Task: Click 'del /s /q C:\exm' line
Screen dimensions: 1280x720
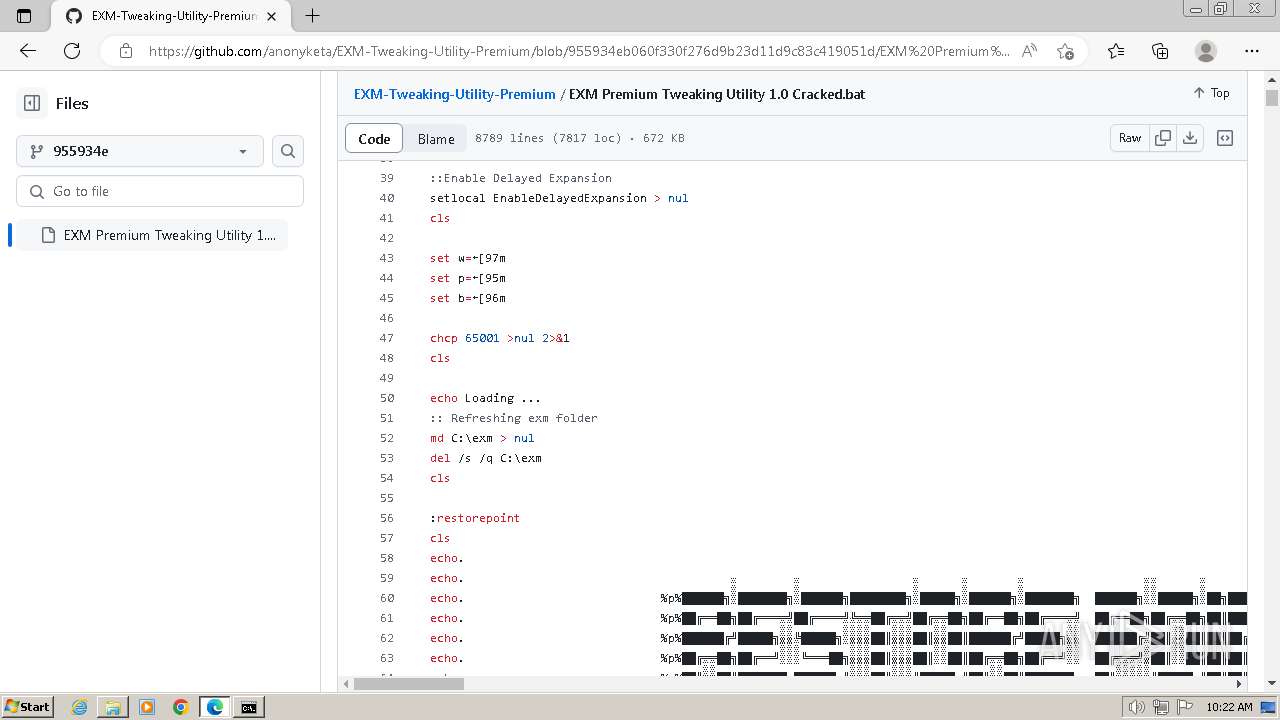Action: pyautogui.click(x=486, y=458)
